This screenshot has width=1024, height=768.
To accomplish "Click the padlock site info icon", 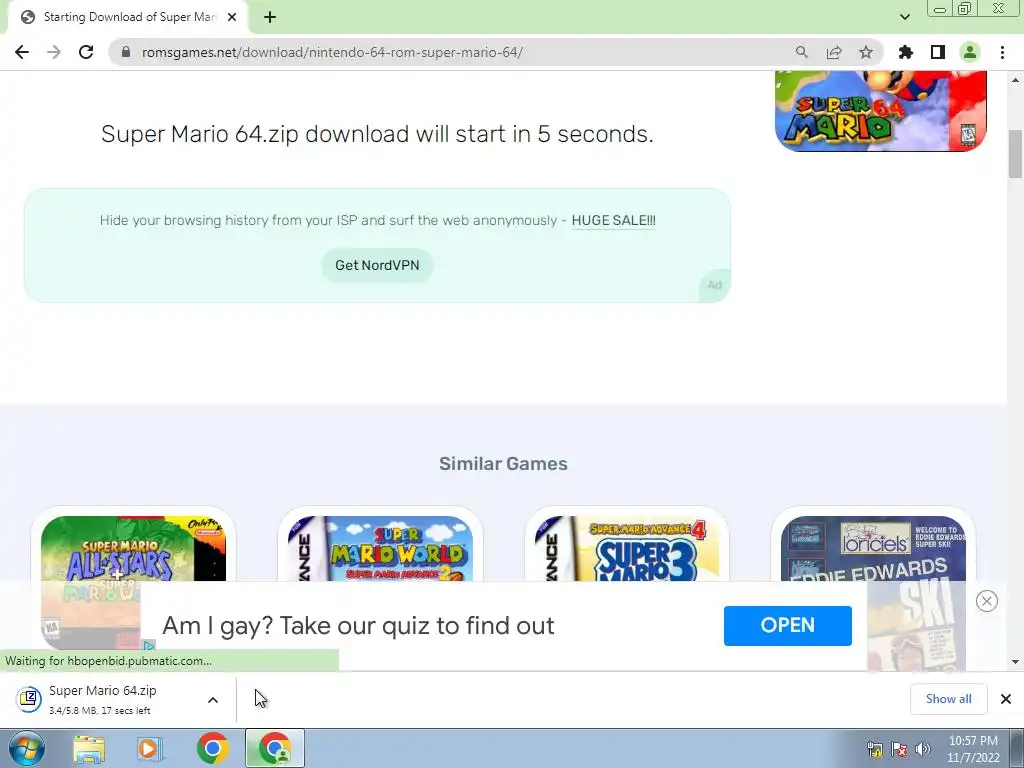I will click(126, 52).
